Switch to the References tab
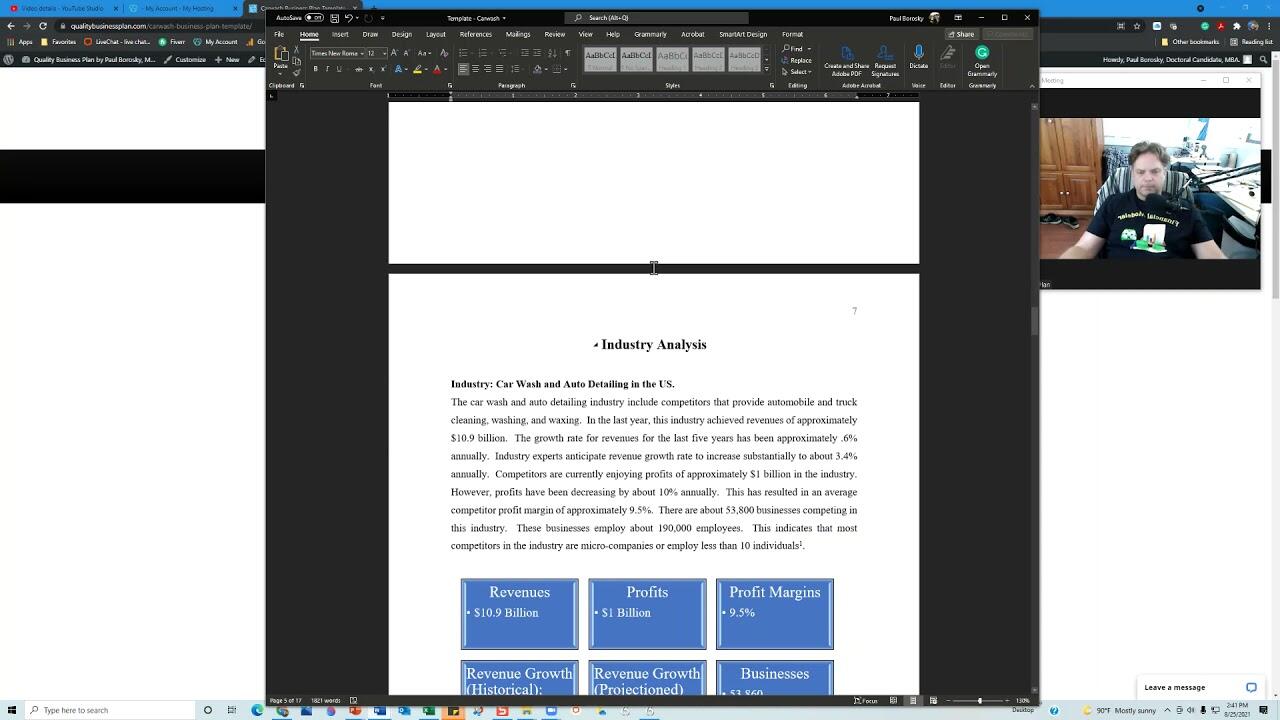 [475, 34]
